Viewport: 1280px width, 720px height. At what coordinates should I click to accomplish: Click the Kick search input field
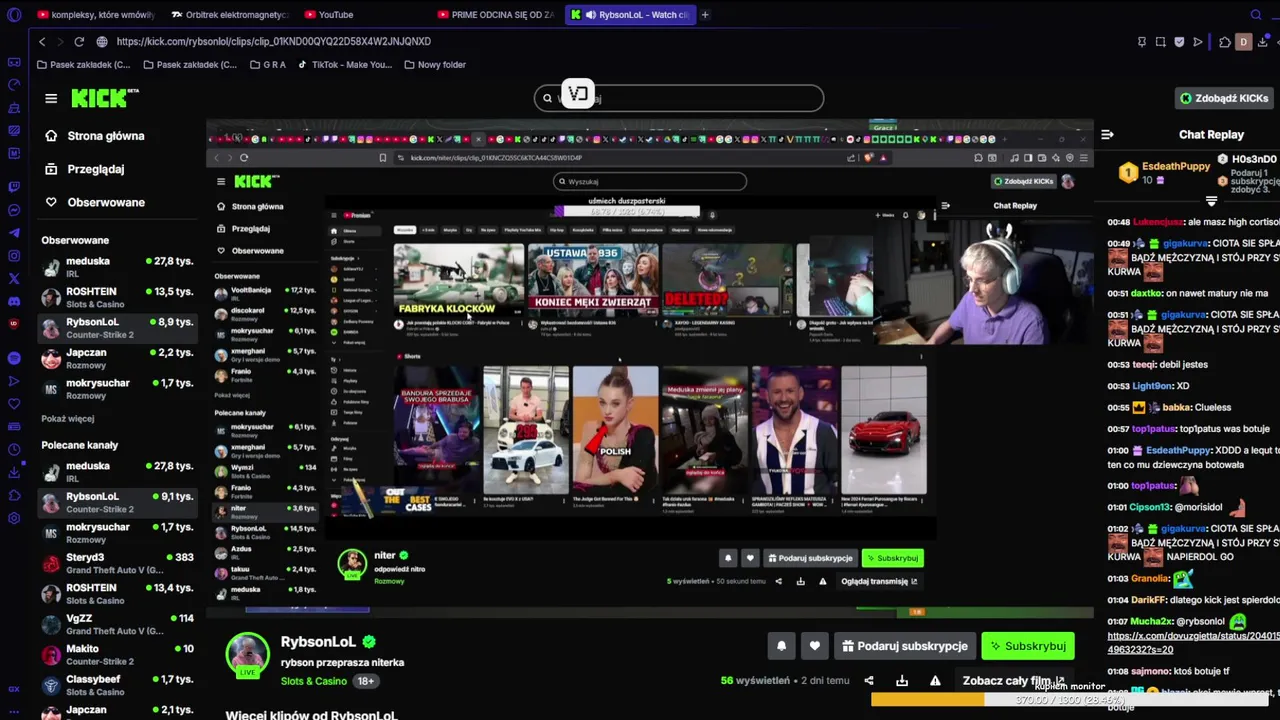(679, 98)
